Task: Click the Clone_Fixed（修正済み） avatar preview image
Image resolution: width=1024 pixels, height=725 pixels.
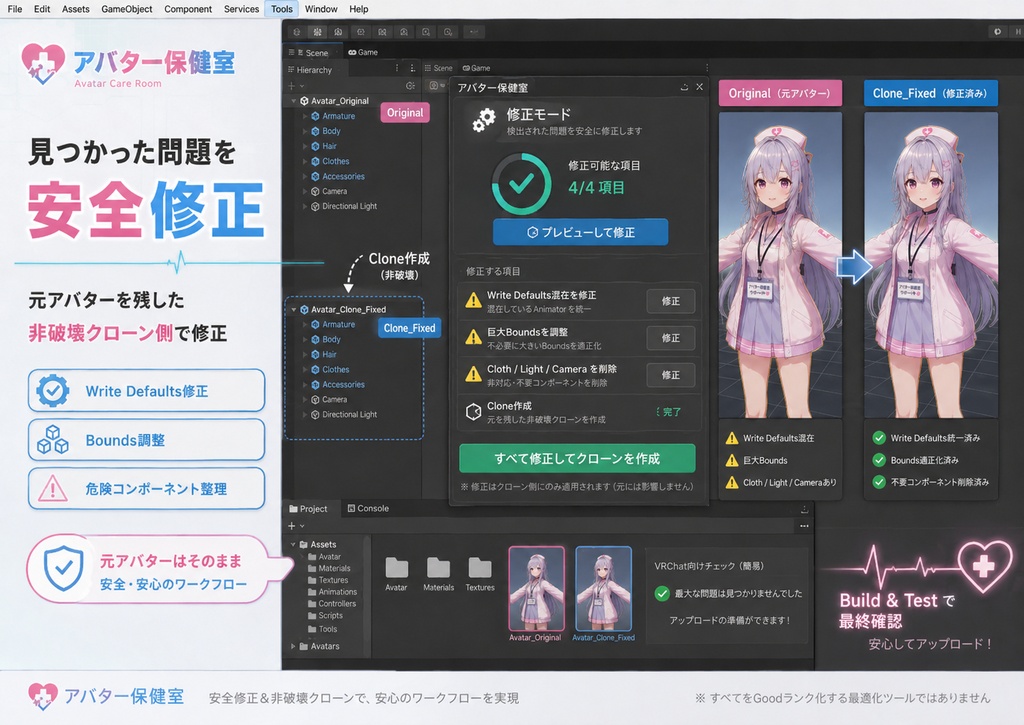Action: (931, 265)
